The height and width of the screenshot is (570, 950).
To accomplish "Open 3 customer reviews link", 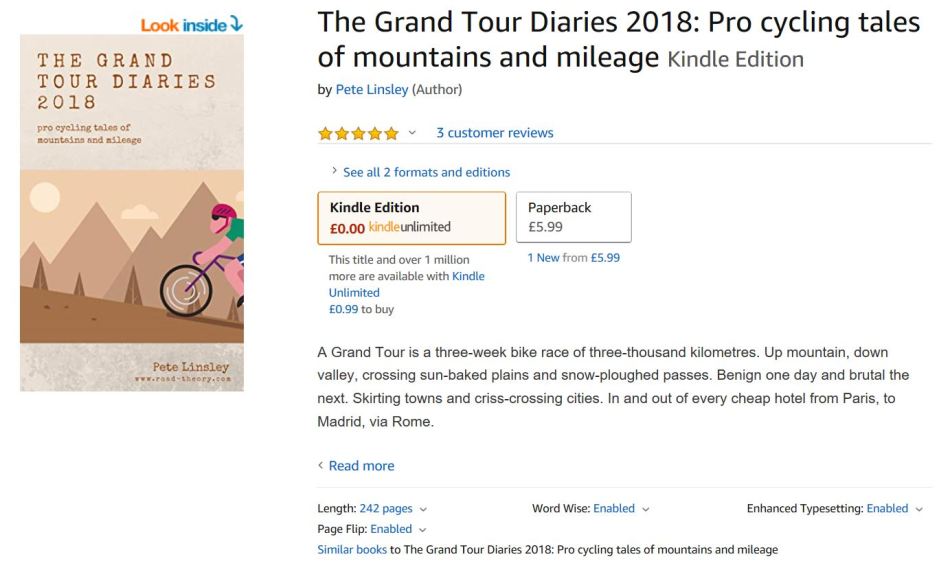I will (x=494, y=133).
